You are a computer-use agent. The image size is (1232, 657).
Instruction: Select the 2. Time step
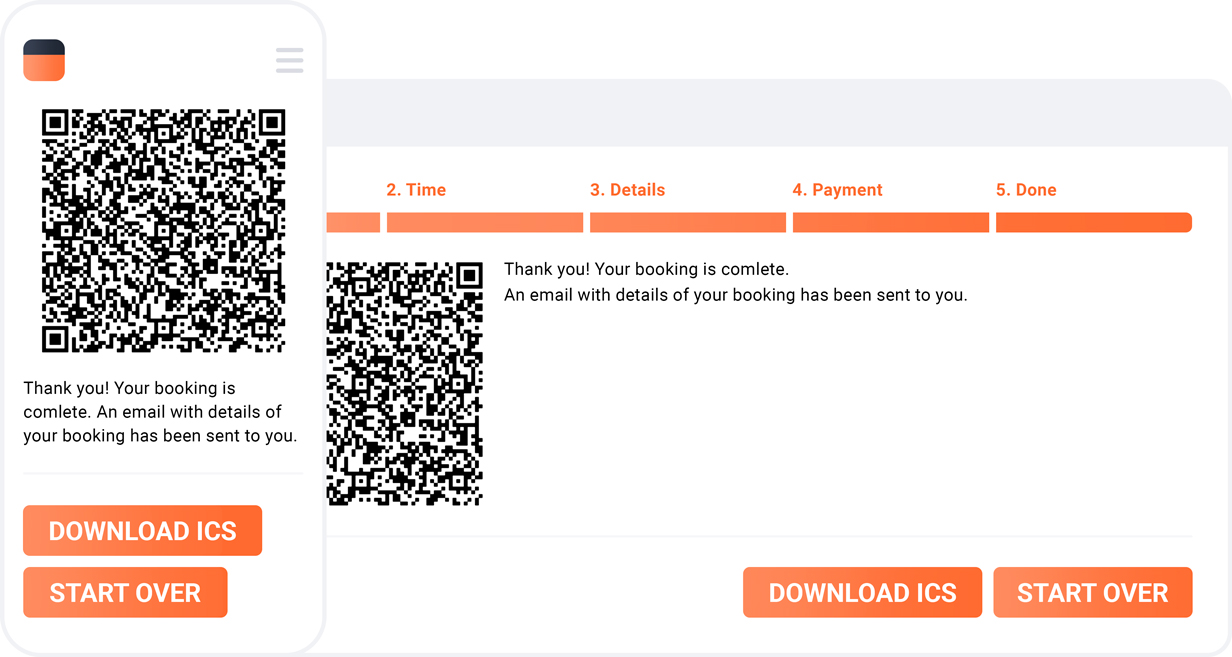click(x=416, y=190)
